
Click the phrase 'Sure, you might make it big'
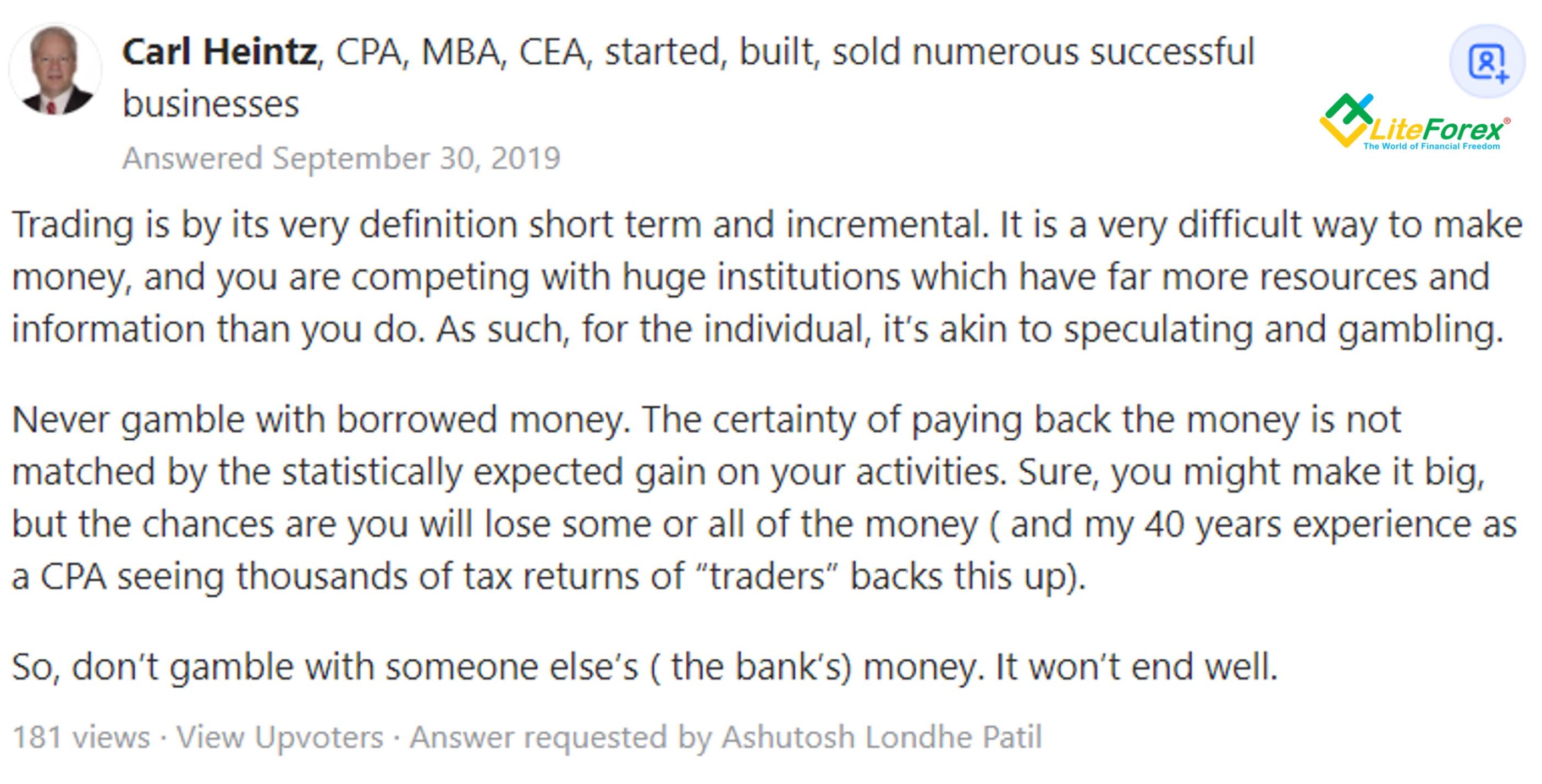click(1251, 472)
